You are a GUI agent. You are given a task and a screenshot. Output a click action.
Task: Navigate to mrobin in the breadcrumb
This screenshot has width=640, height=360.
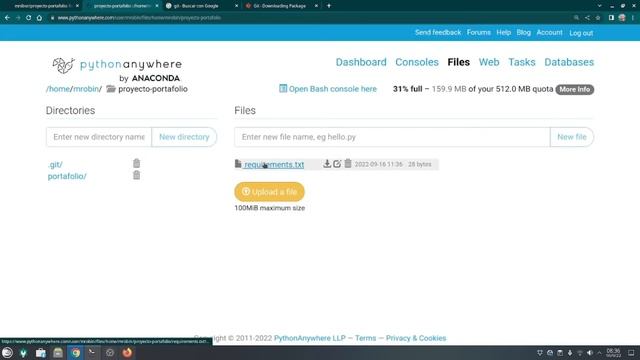pyautogui.click(x=86, y=89)
